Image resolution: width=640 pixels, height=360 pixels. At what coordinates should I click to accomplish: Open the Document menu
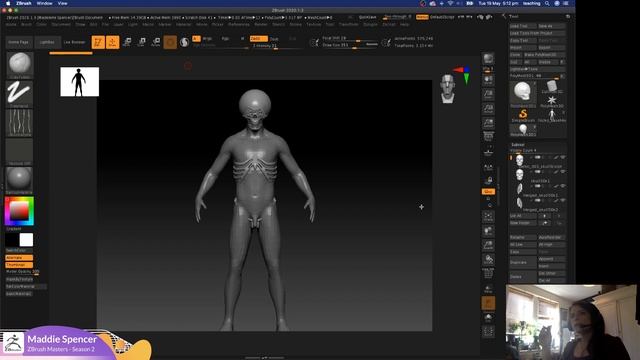point(61,24)
